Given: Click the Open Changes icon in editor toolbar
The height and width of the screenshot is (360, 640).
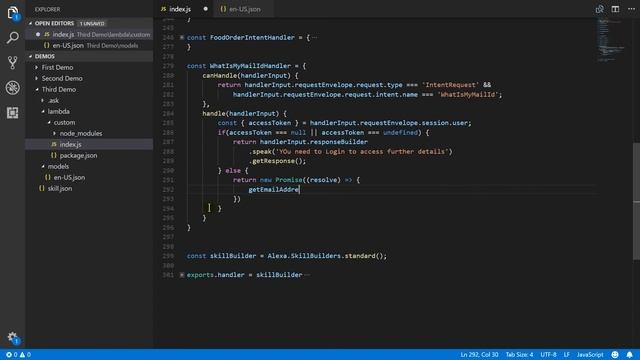Looking at the screenshot, I should pyautogui.click(x=599, y=9).
